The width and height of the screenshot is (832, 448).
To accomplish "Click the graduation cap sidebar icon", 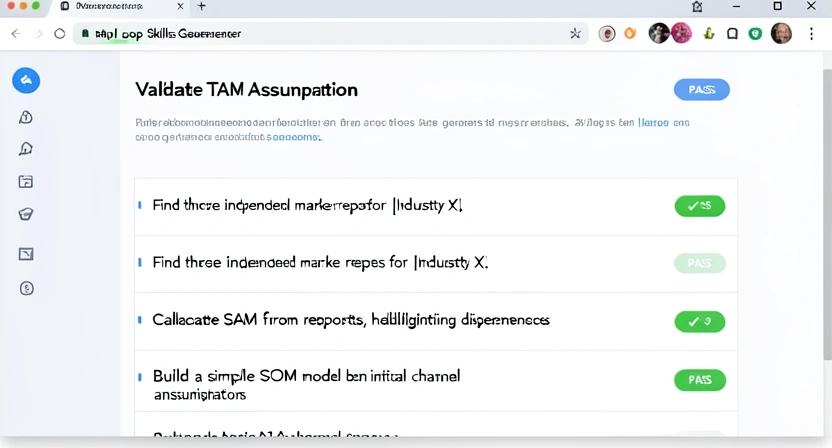I will (x=26, y=214).
